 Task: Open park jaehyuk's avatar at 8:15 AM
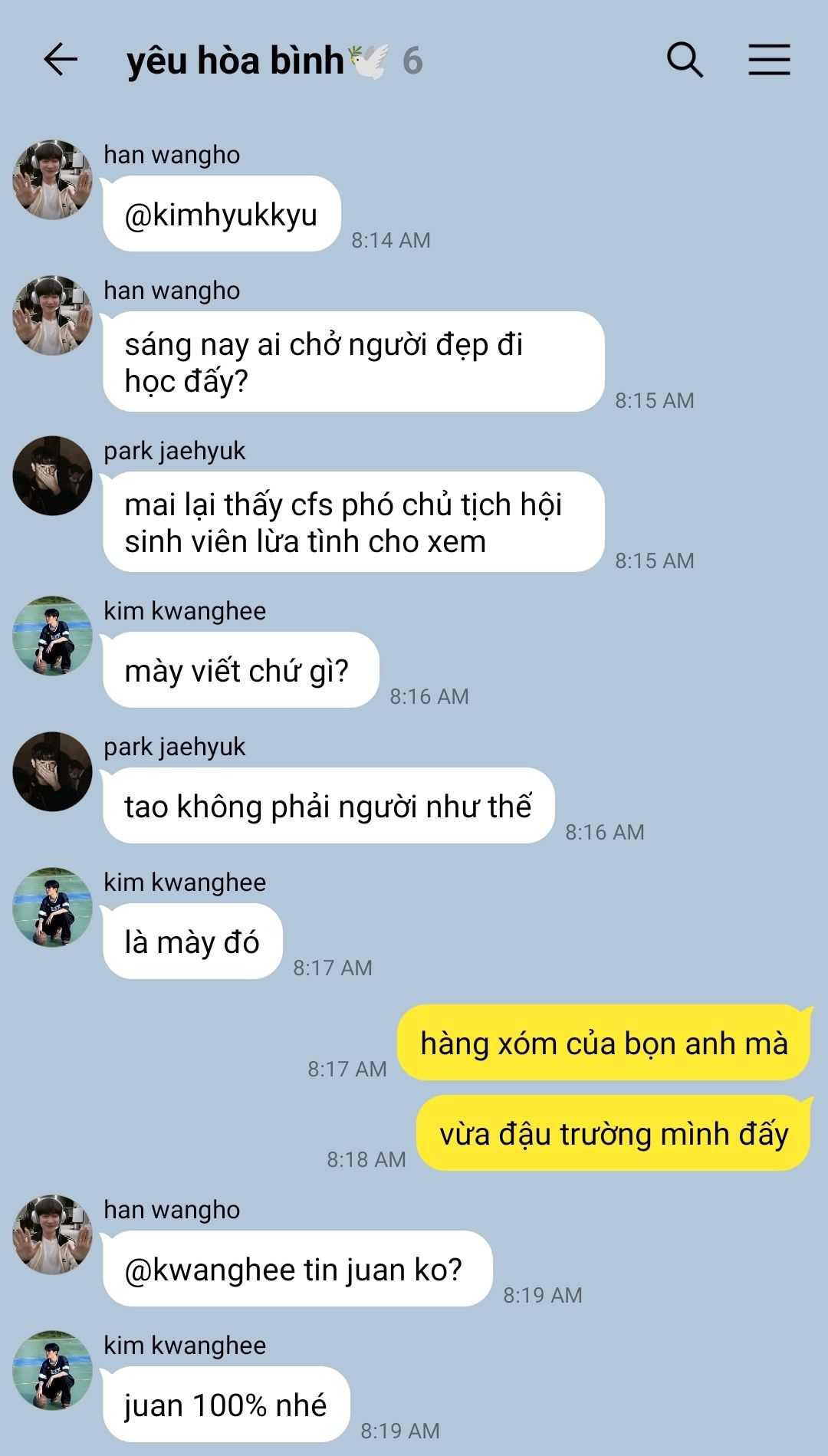52,475
